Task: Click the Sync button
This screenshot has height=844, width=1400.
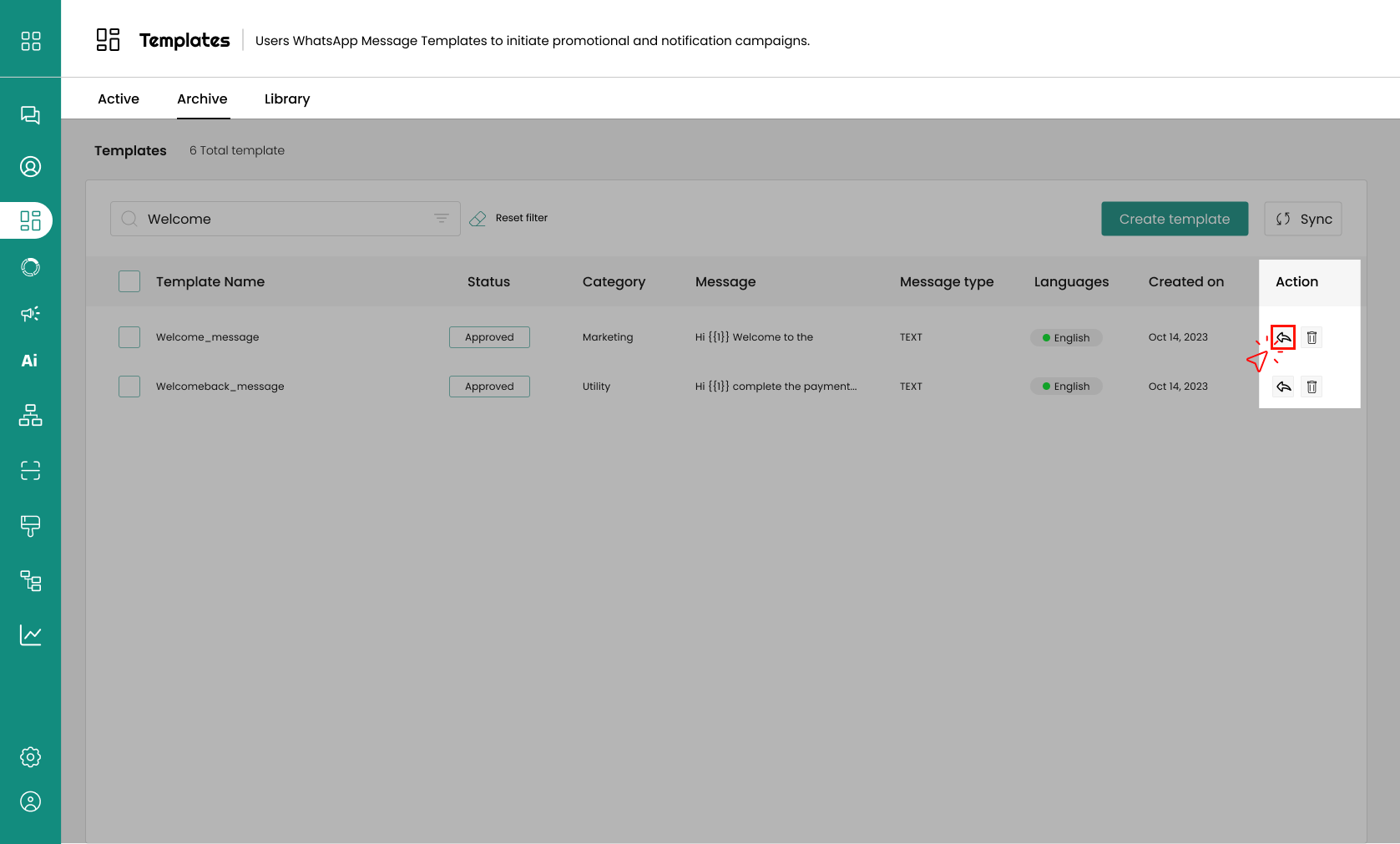Action: coord(1302,219)
